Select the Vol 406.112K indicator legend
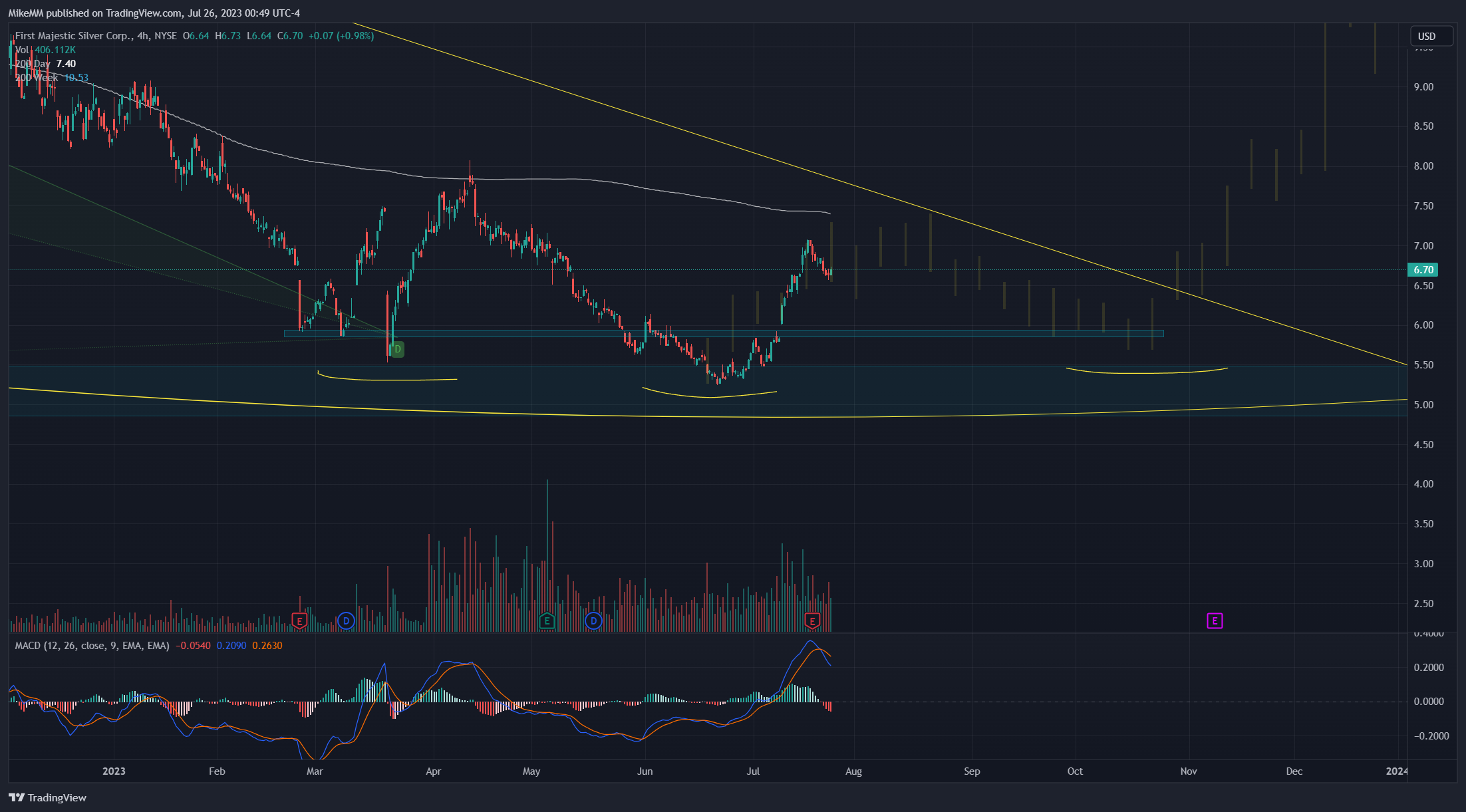 (45, 50)
